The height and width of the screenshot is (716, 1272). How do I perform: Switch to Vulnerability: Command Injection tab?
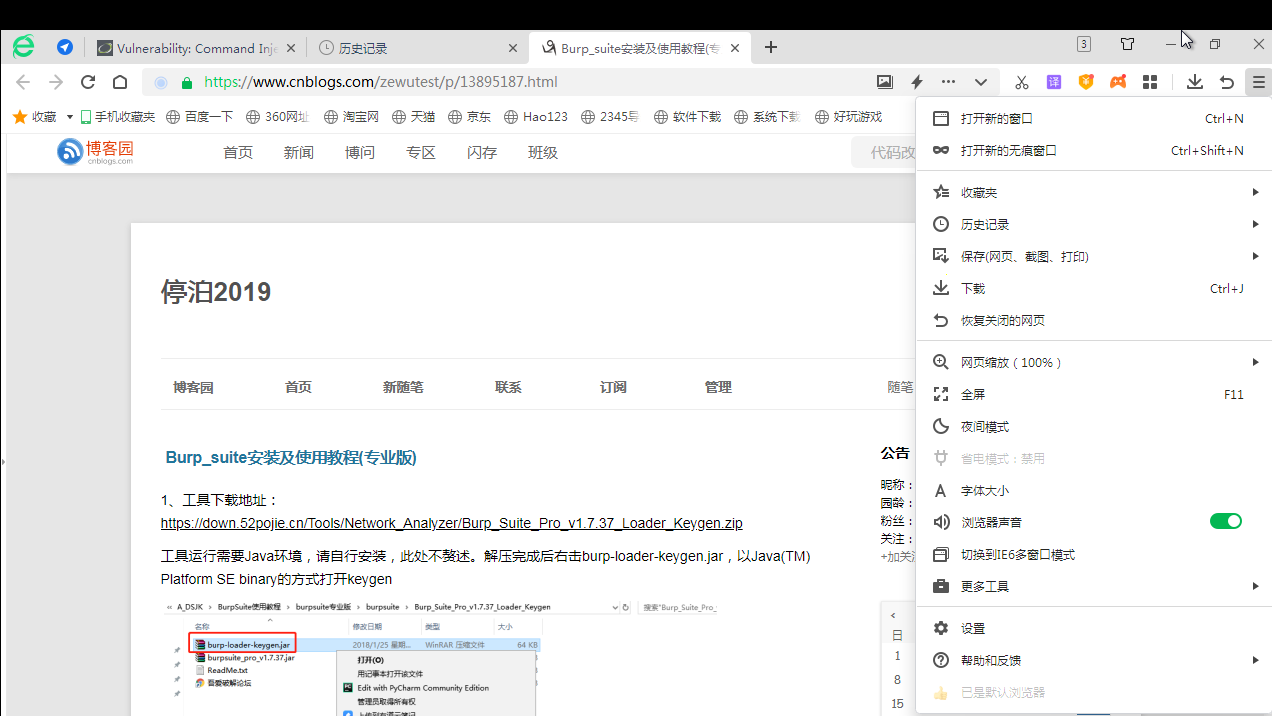pyautogui.click(x=187, y=48)
